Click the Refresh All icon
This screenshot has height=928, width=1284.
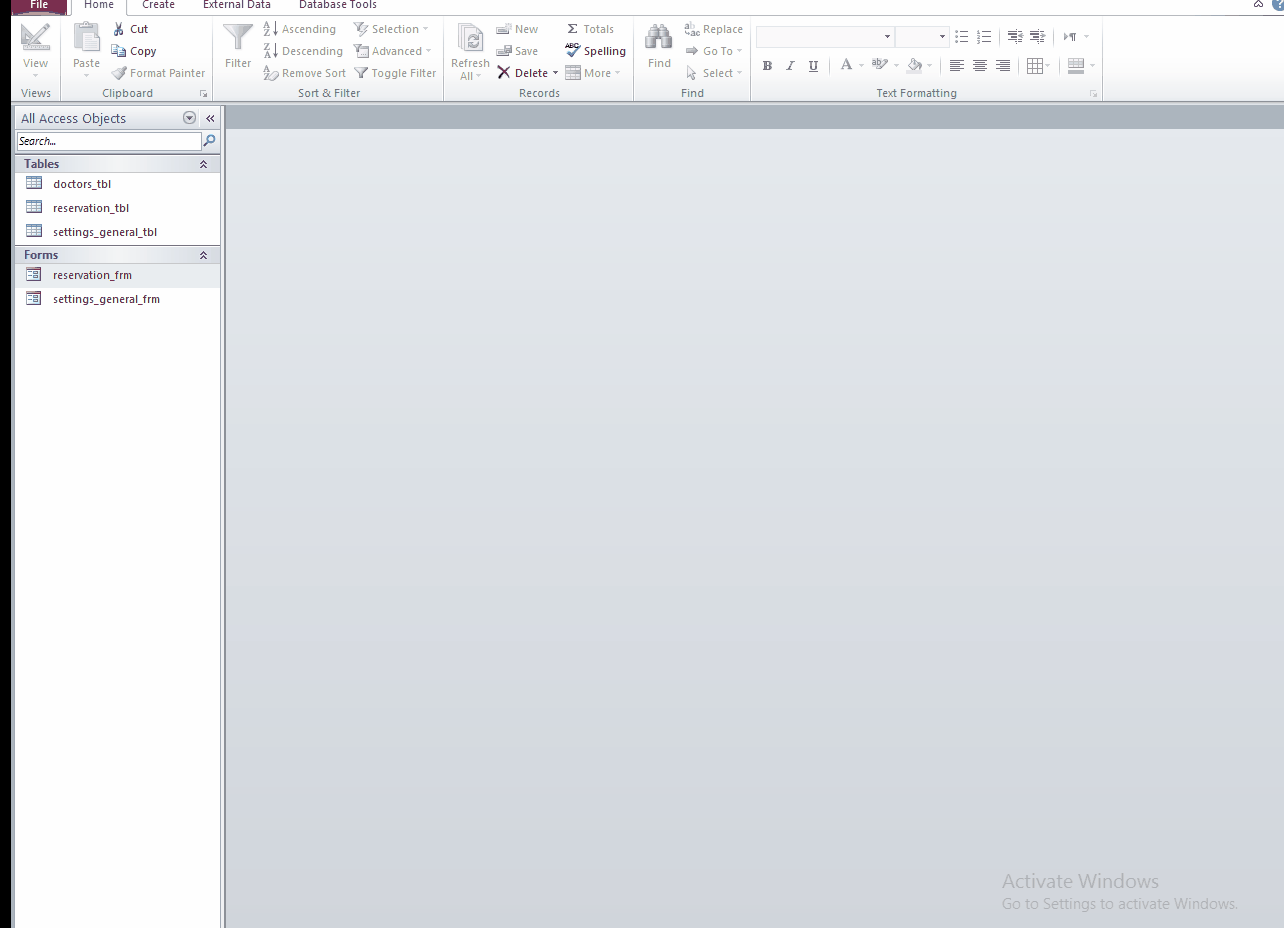click(470, 40)
